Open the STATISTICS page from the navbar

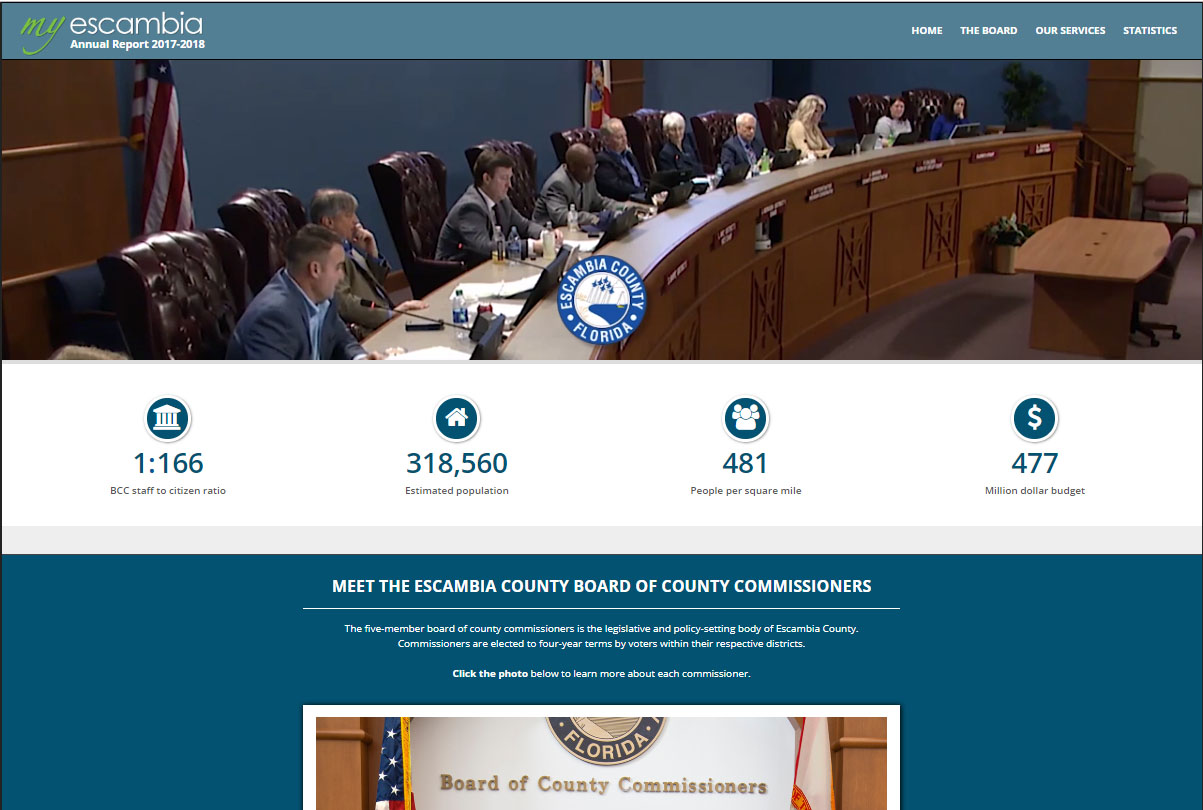[1149, 30]
